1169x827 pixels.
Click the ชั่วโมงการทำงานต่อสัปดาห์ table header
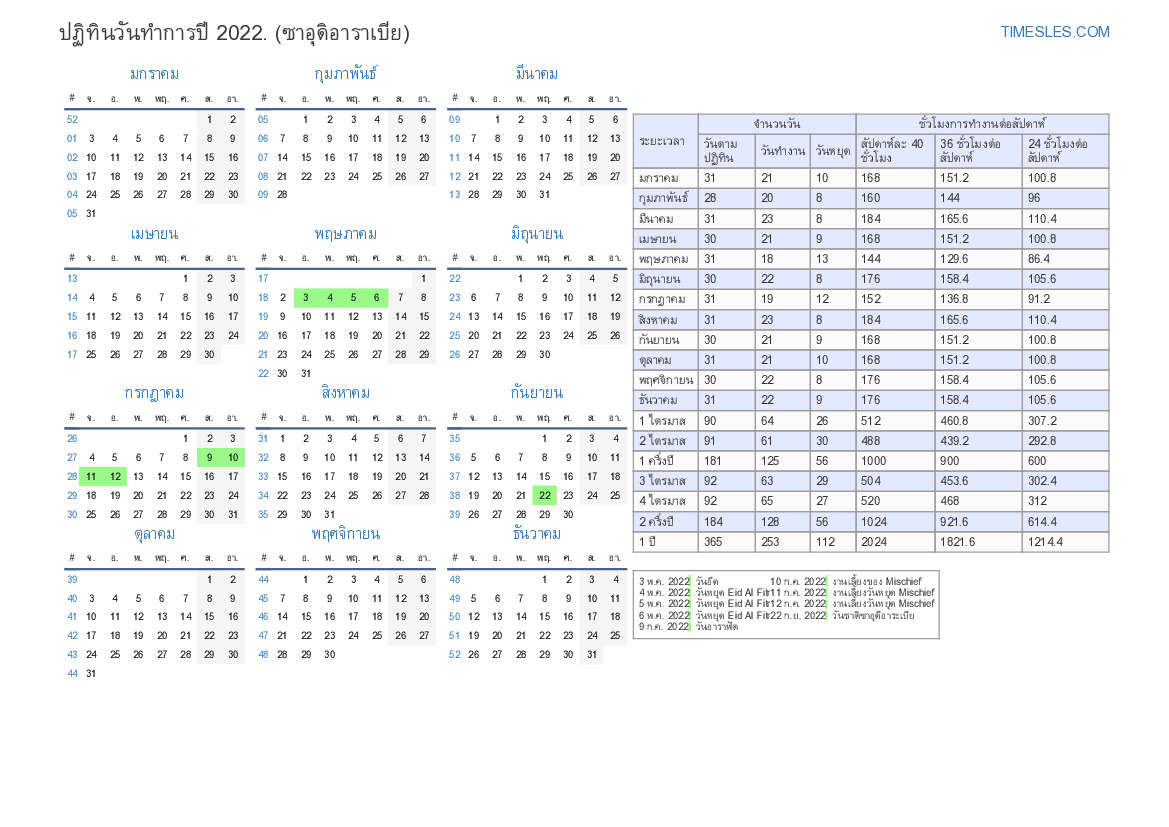tap(981, 124)
